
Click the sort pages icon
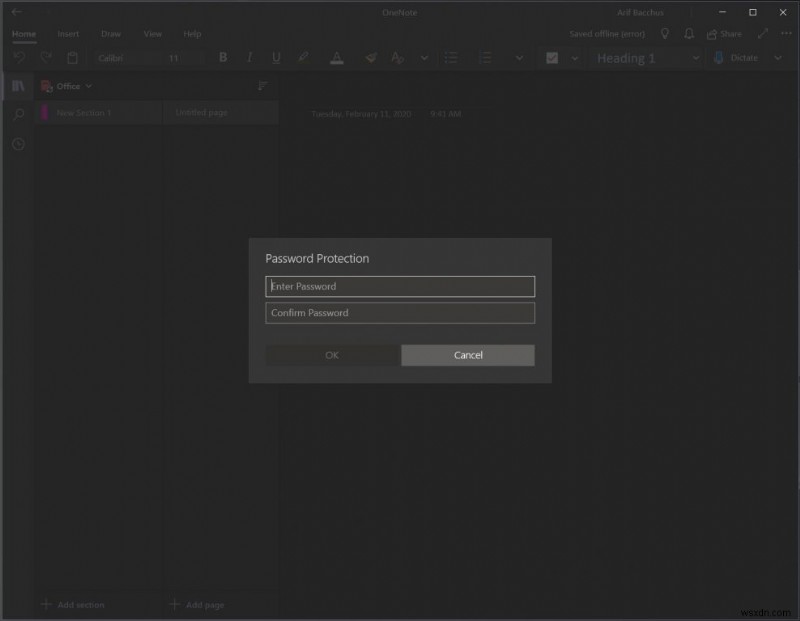(x=262, y=86)
